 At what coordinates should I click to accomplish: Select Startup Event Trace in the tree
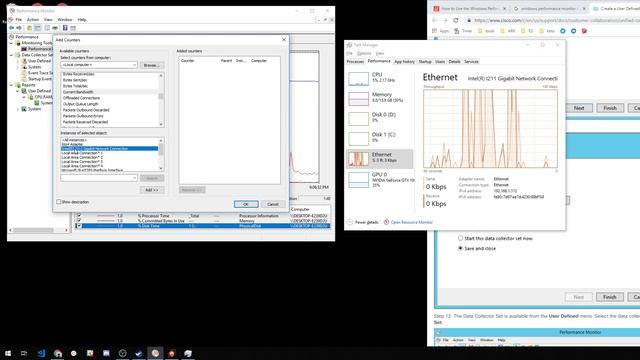click(x=40, y=79)
